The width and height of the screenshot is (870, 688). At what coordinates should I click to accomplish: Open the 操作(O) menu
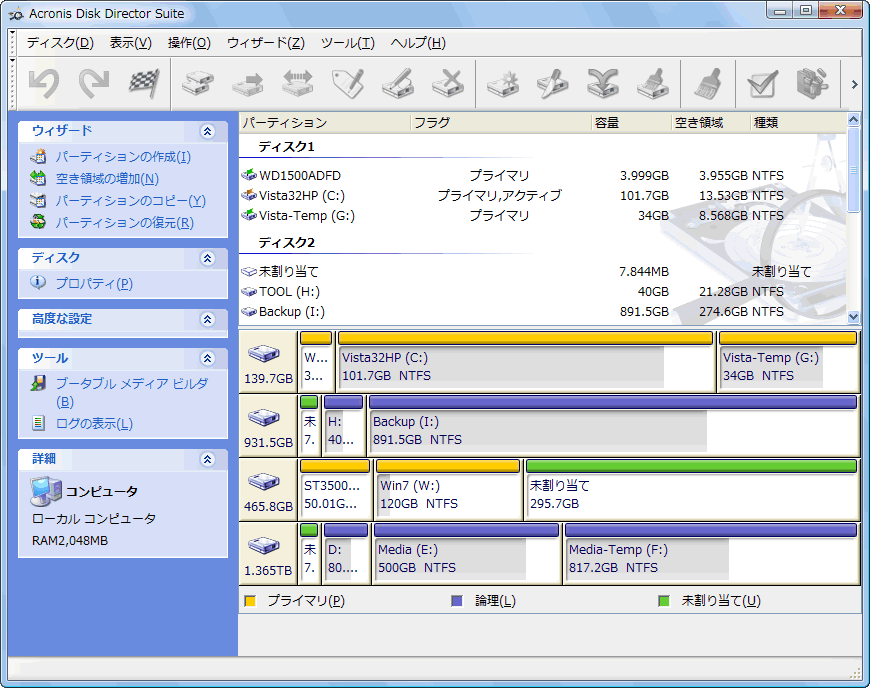coord(189,43)
